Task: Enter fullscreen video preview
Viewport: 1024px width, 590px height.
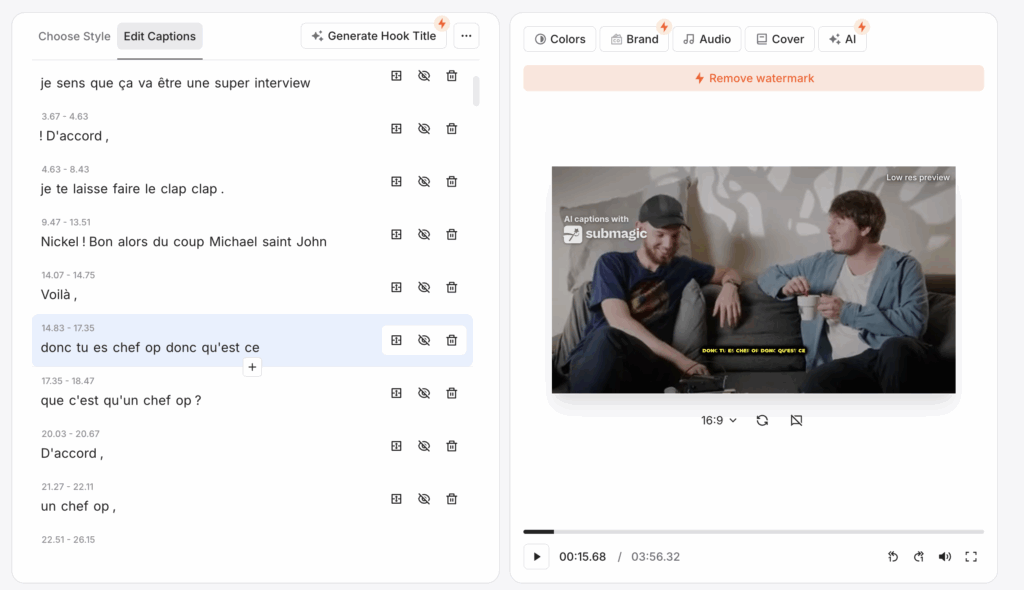Action: [971, 557]
